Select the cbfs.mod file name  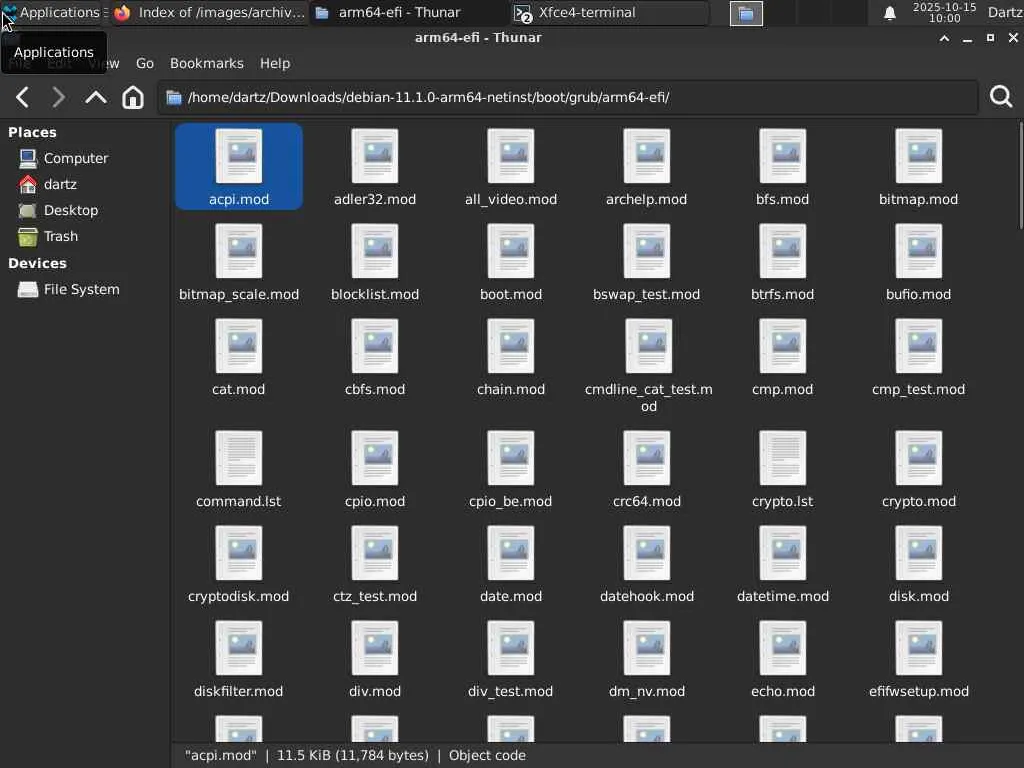click(375, 389)
